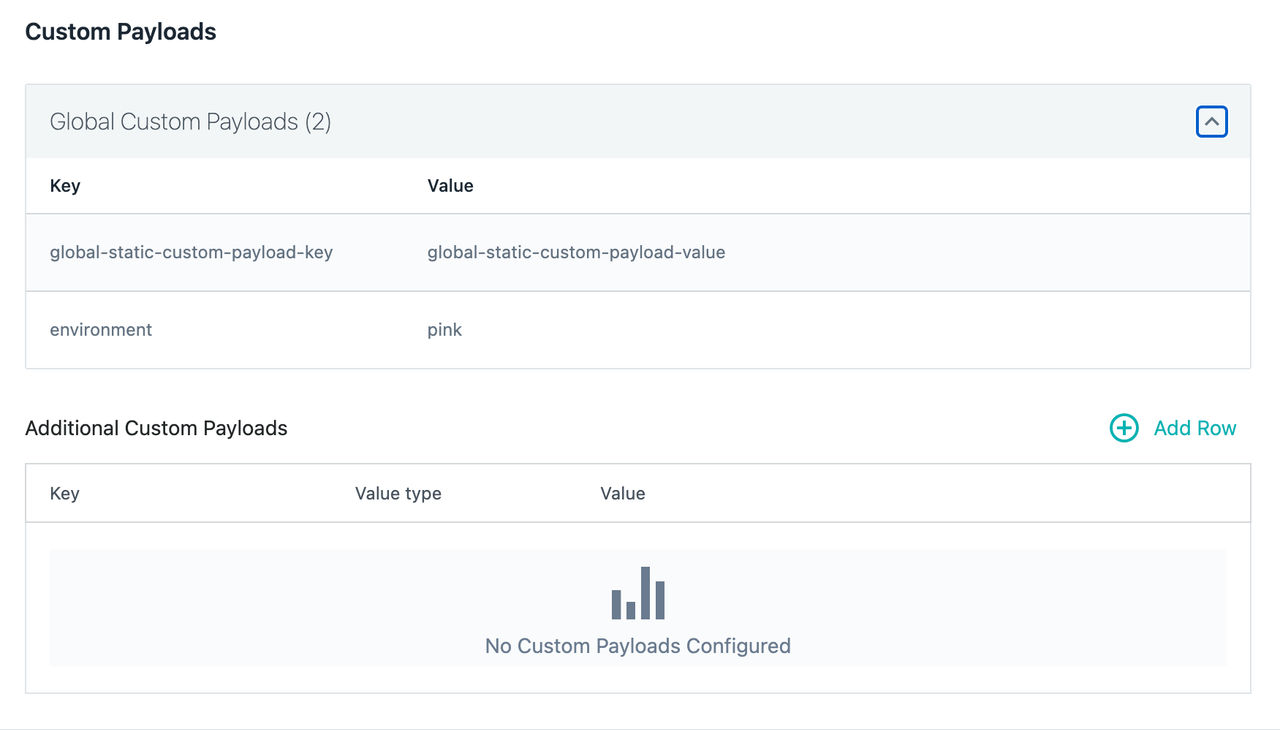Click the environment key cell
Screen dimensions: 1280x730
pos(101,330)
